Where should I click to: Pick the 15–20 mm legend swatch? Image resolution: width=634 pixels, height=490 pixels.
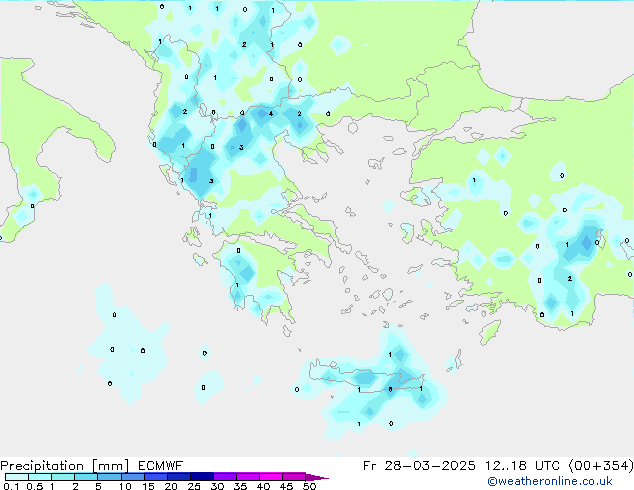156,477
